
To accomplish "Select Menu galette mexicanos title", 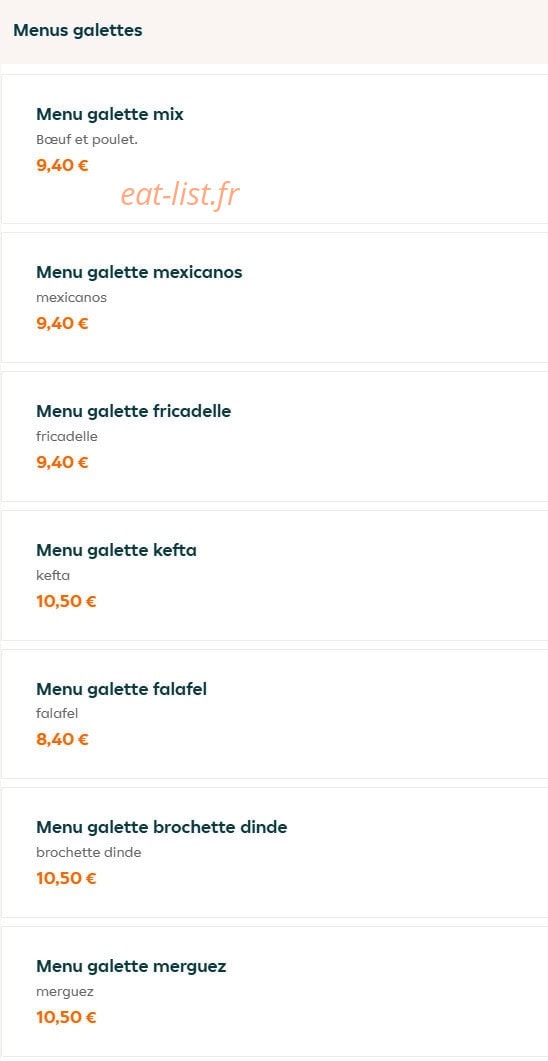I will click(x=139, y=272).
